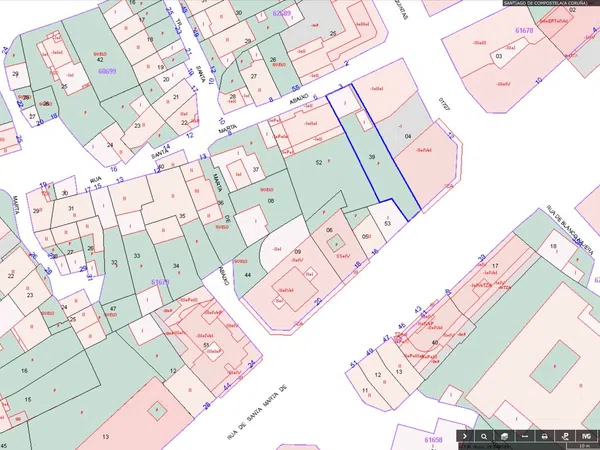This screenshot has width=600, height=450.
Task: Click the RUA DE SANTA MARTA DE street label
Action: tap(257, 412)
